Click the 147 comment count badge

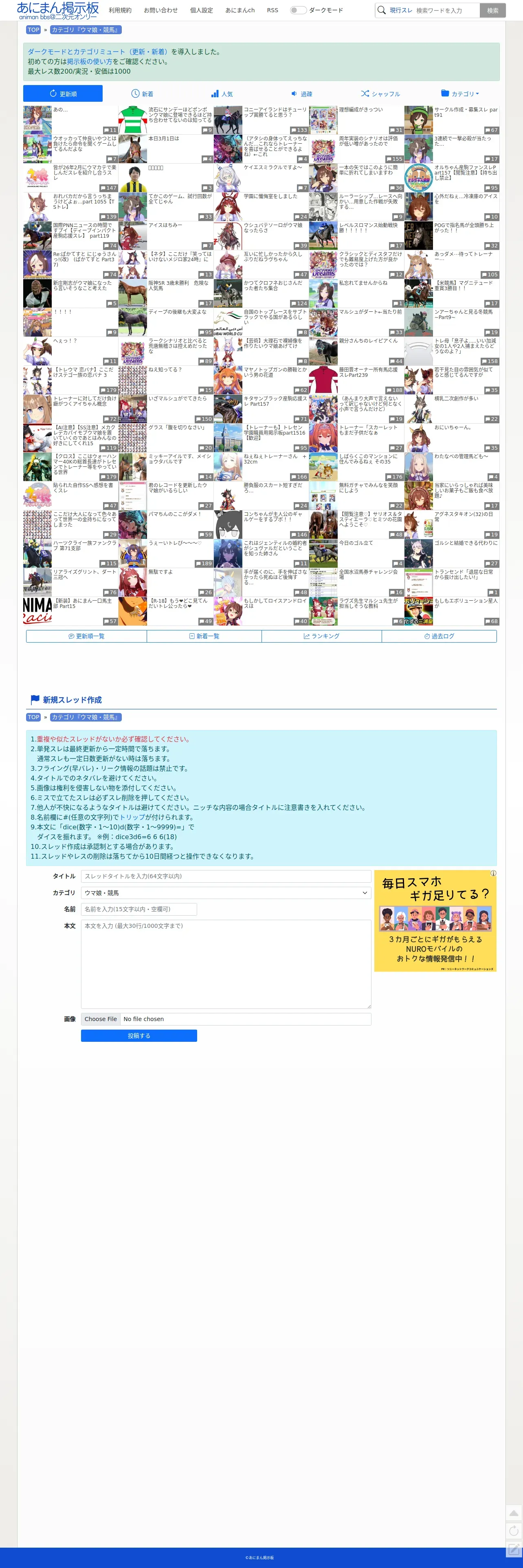tap(108, 188)
